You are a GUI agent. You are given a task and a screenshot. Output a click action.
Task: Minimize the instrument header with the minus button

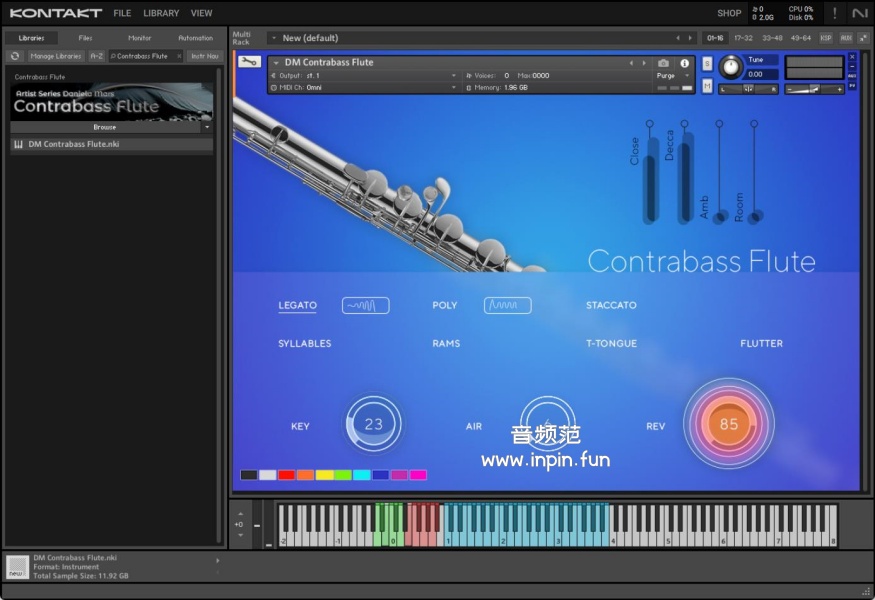852,66
